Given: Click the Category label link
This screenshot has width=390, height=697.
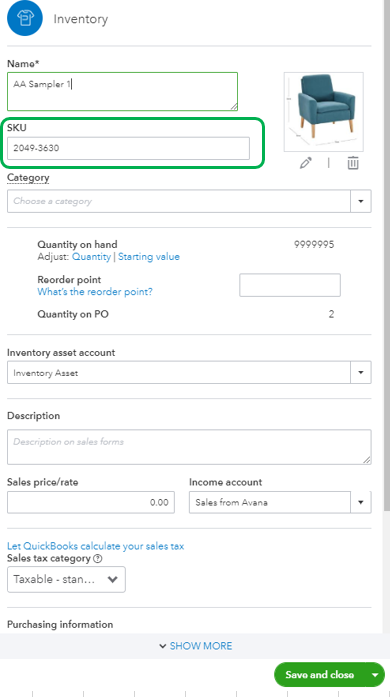Looking at the screenshot, I should pos(28,178).
